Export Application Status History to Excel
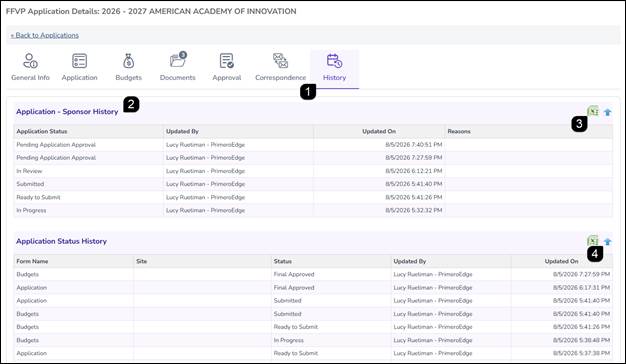The image size is (626, 364). [x=593, y=241]
